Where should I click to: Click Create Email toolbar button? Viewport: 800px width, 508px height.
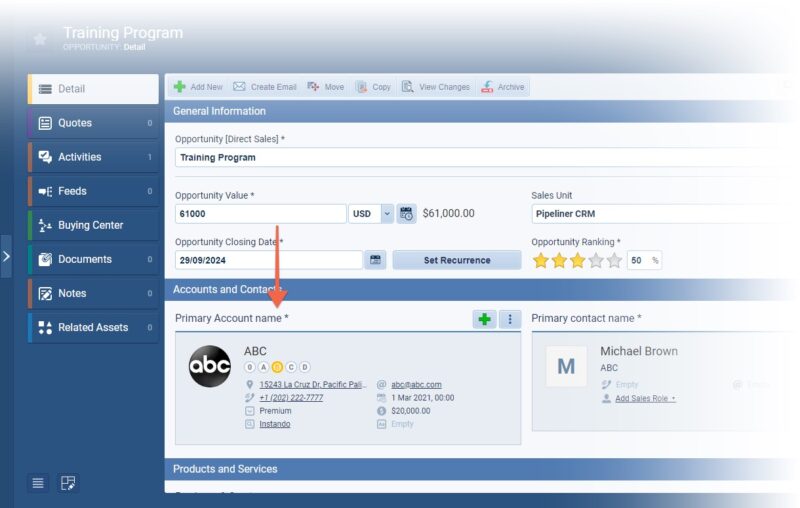[x=265, y=87]
